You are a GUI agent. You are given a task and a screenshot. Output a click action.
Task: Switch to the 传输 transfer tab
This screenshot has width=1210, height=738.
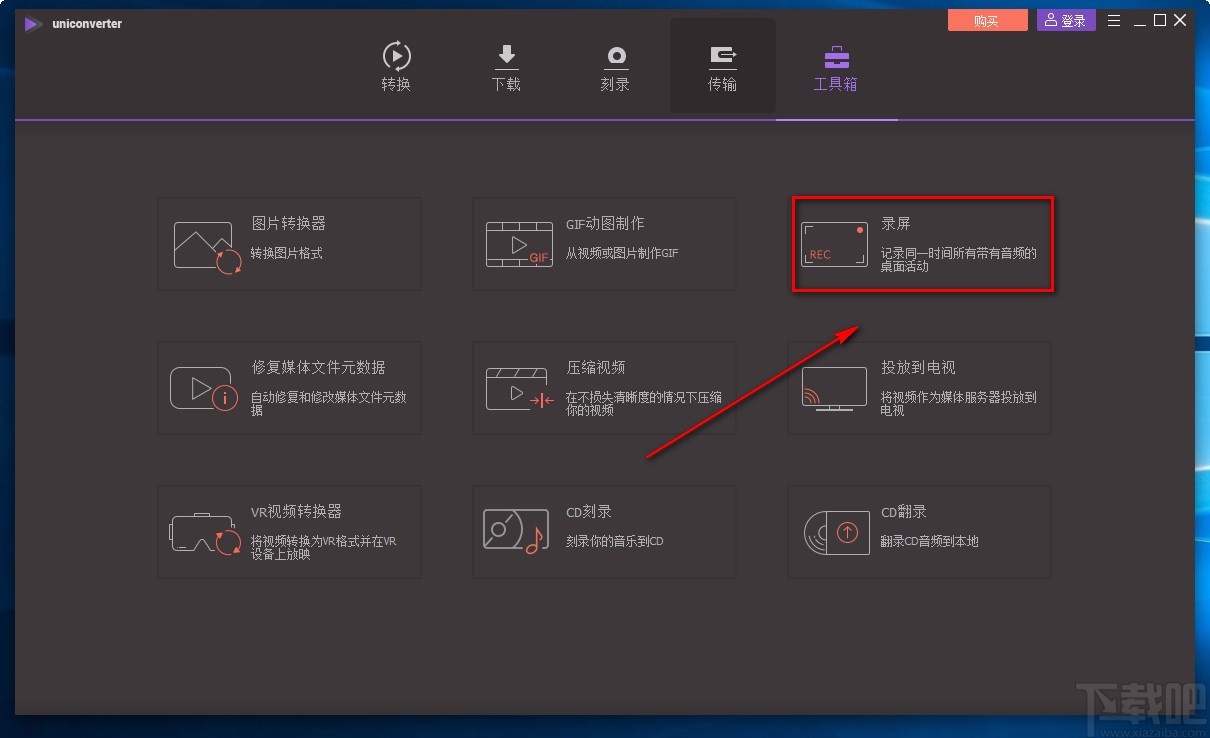pos(722,66)
